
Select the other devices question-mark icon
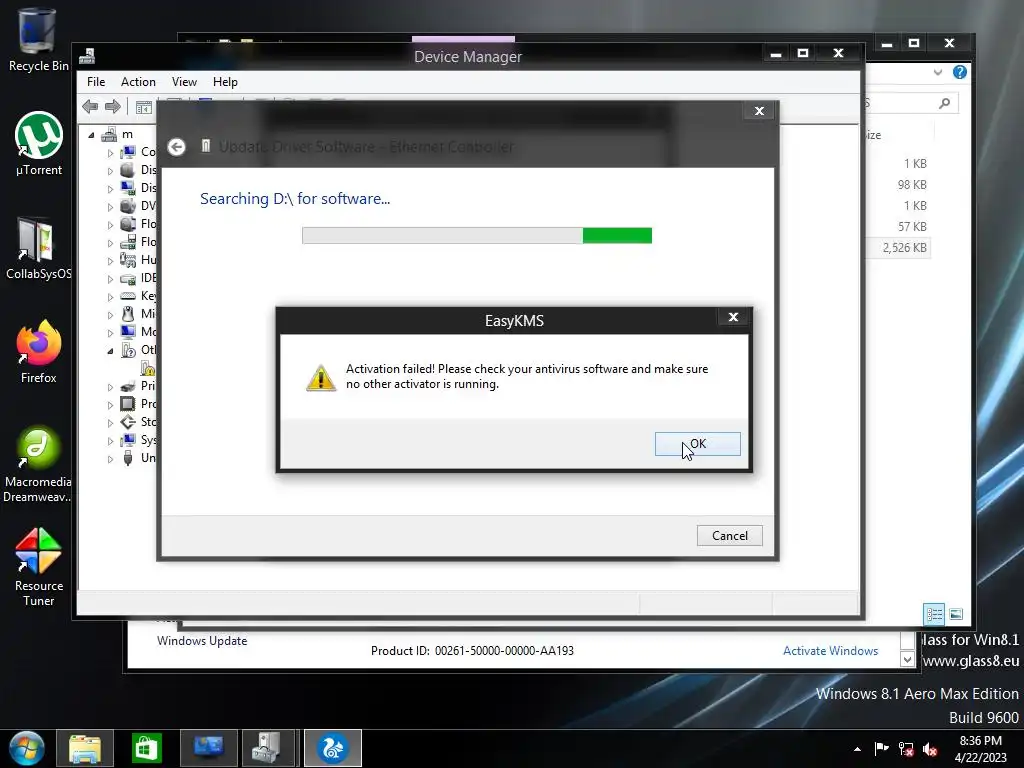tap(128, 350)
